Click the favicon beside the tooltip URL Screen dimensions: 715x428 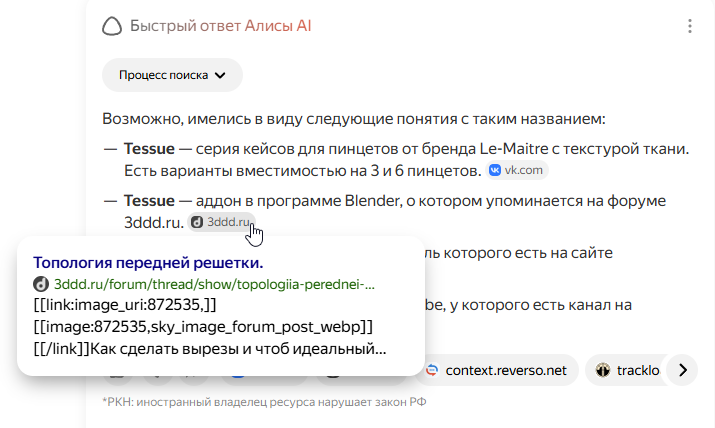tap(41, 285)
